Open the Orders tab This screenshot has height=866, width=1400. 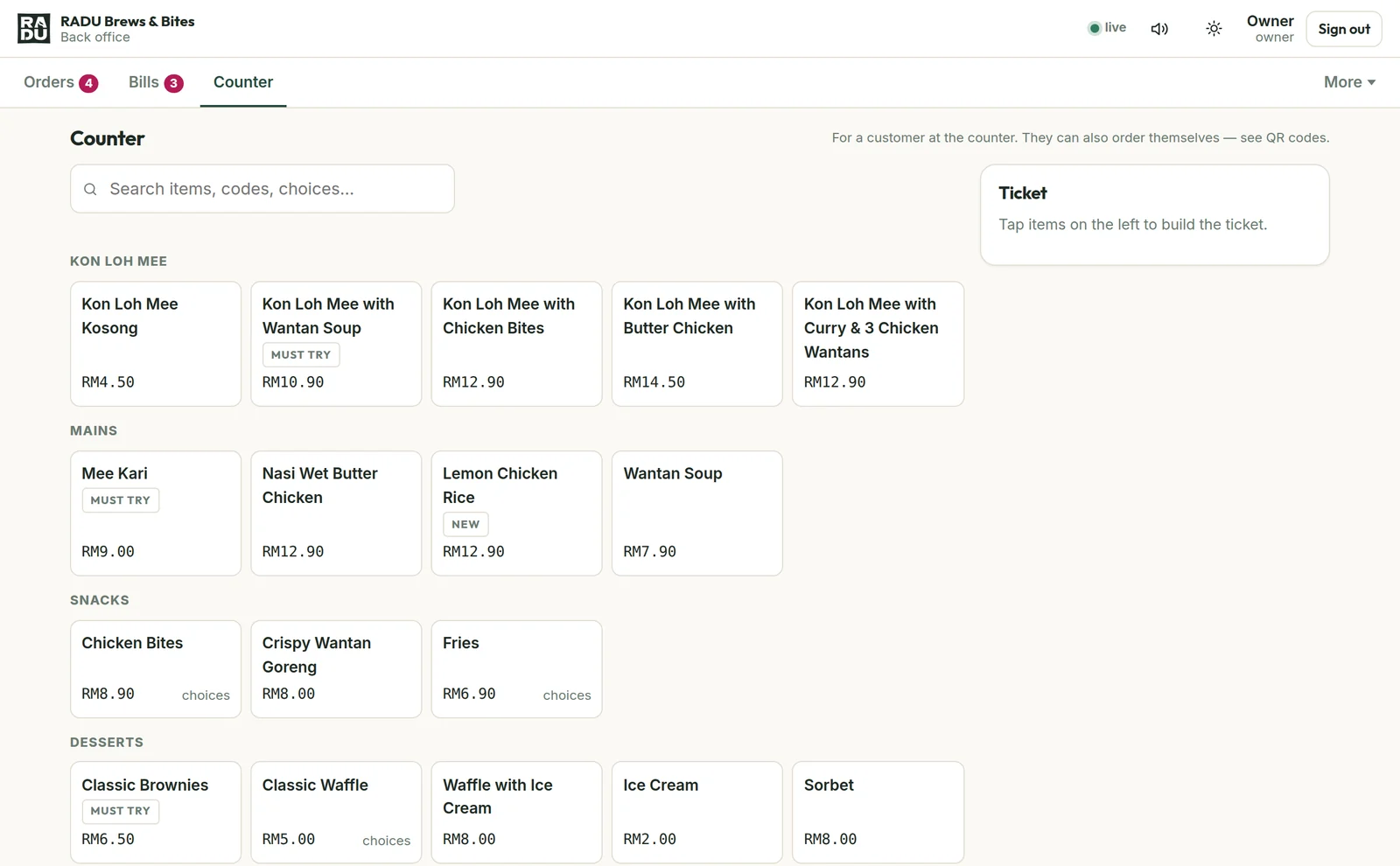(x=60, y=82)
